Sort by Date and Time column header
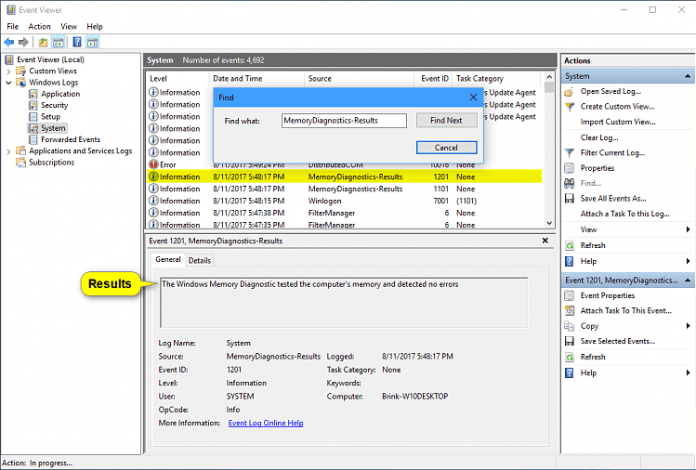Screen dimensions: 696x470 [256, 79]
